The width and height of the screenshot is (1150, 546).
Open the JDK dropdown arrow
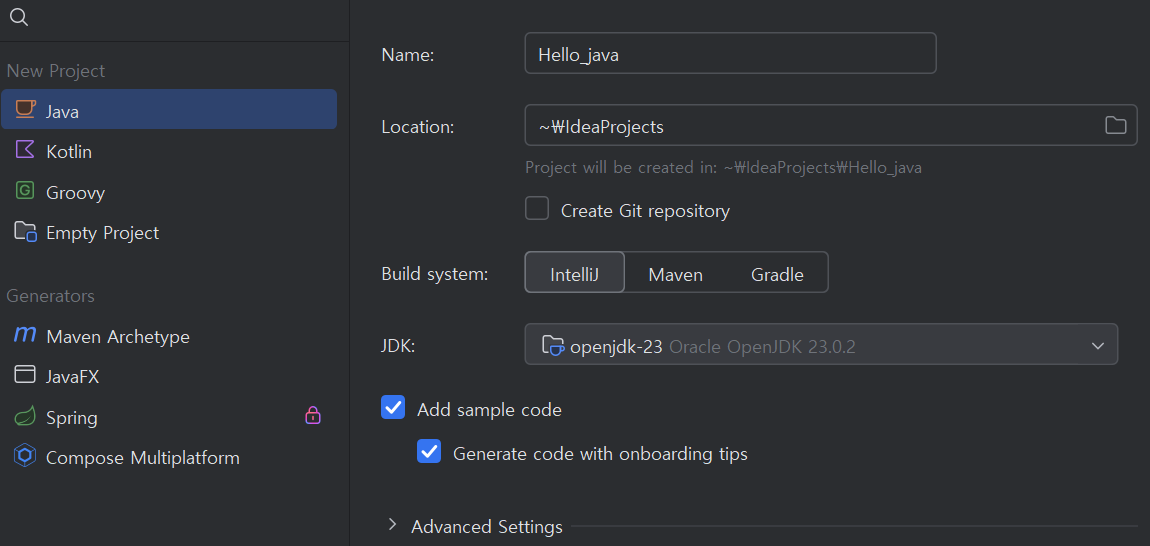pos(1098,346)
